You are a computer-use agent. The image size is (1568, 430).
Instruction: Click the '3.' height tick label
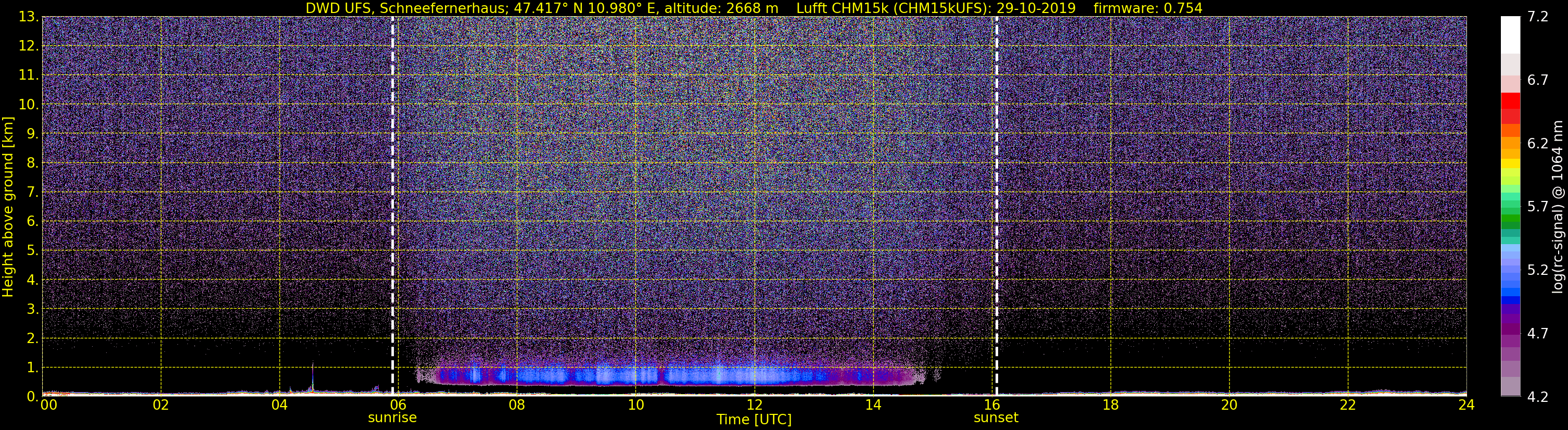coord(32,309)
